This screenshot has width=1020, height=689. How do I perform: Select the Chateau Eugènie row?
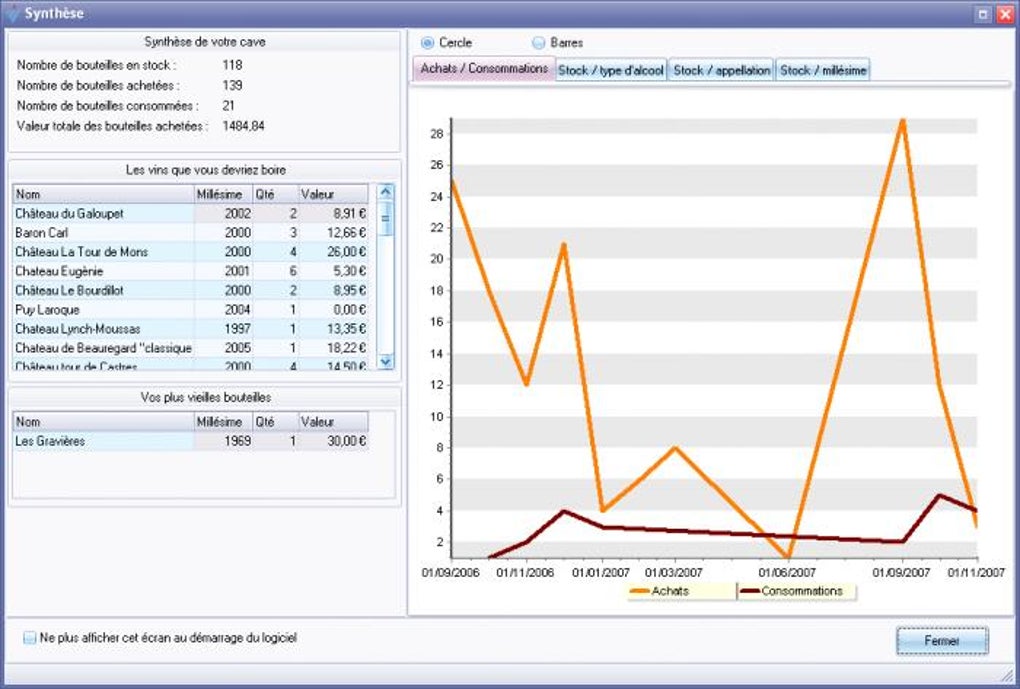(191, 271)
